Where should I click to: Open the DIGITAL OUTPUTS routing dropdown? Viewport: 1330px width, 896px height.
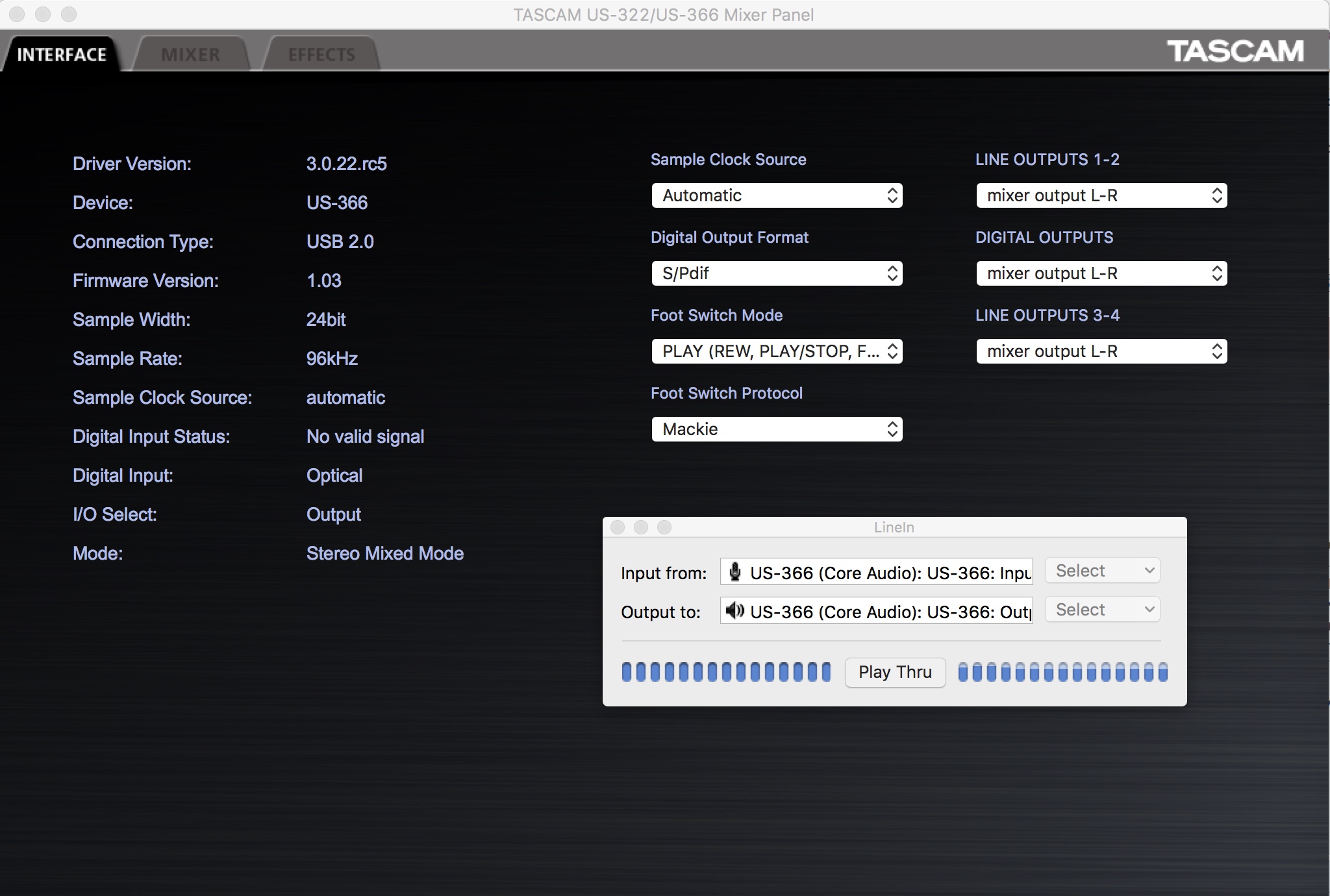click(1101, 273)
